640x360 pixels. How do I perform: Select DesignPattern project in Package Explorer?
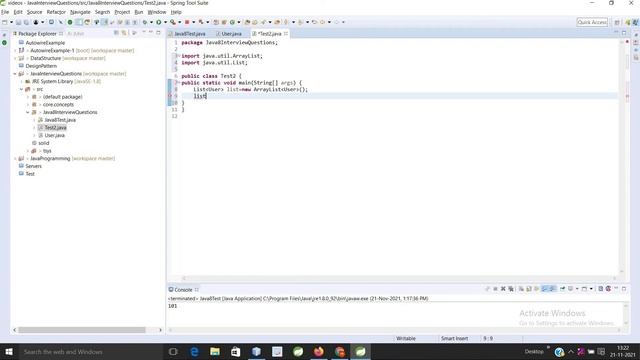(x=41, y=66)
